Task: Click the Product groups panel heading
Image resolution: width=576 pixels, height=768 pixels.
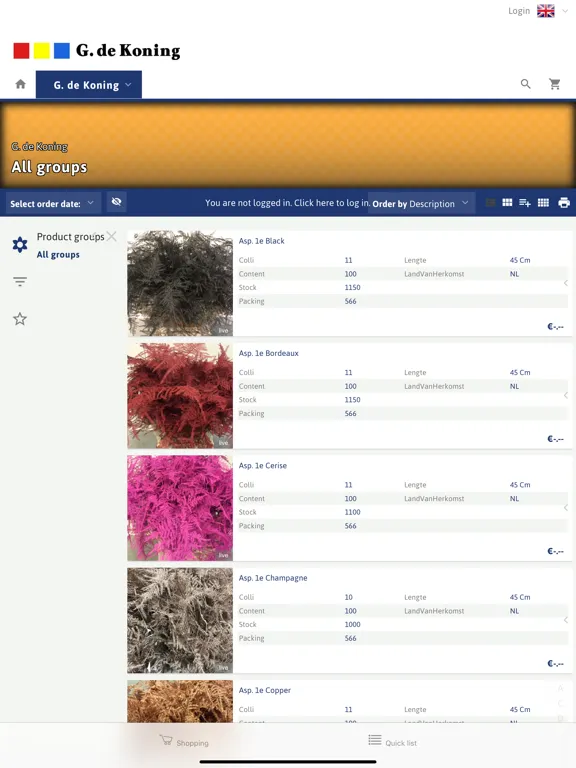Action: (x=71, y=237)
